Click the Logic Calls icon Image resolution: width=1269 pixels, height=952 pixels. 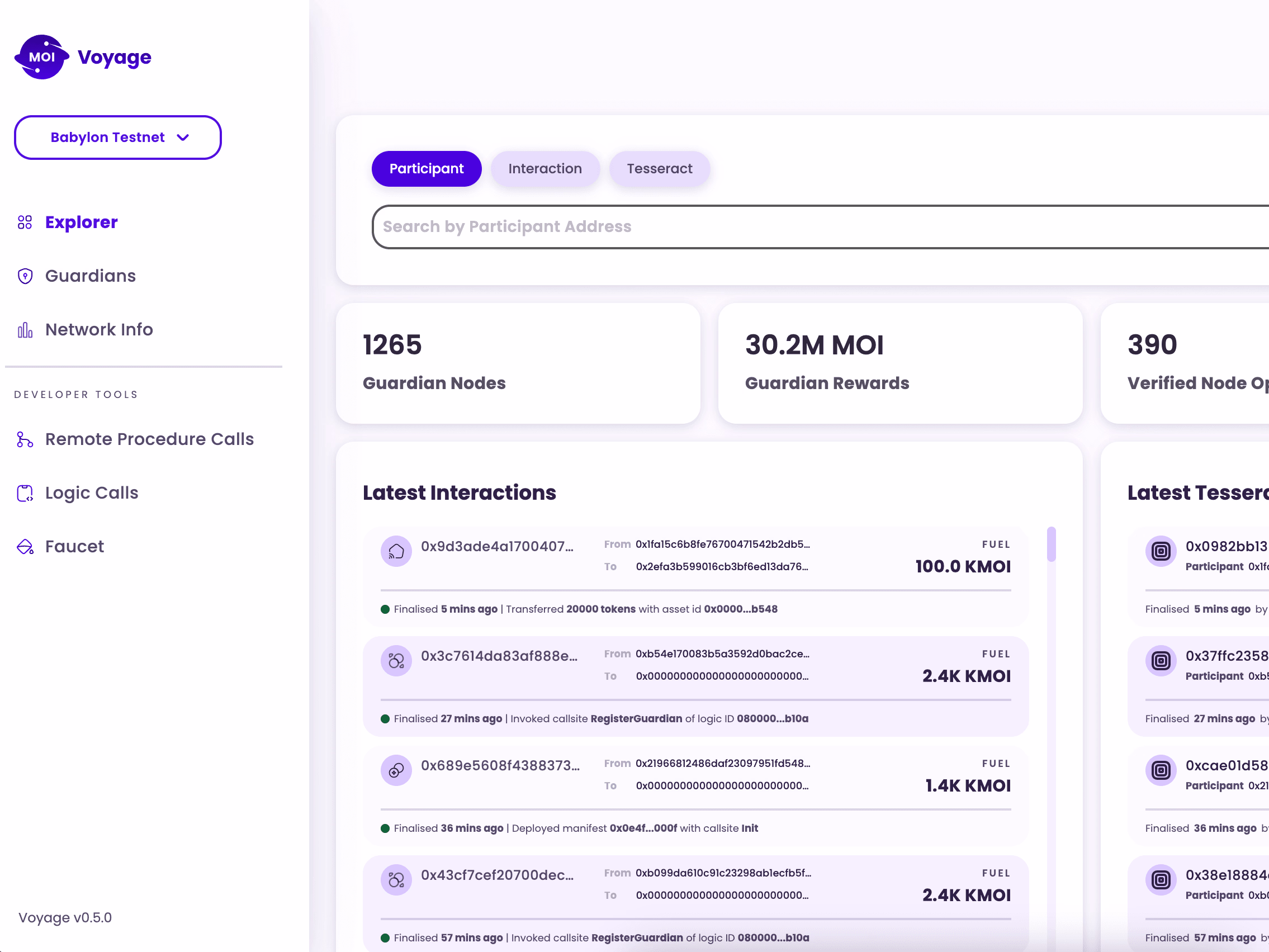[x=25, y=493]
